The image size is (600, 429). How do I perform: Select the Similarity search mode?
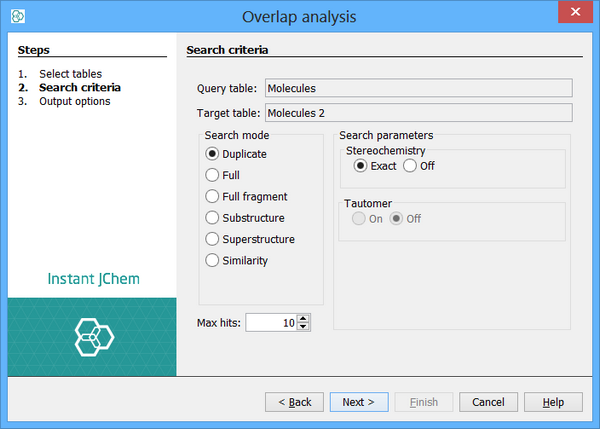212,261
